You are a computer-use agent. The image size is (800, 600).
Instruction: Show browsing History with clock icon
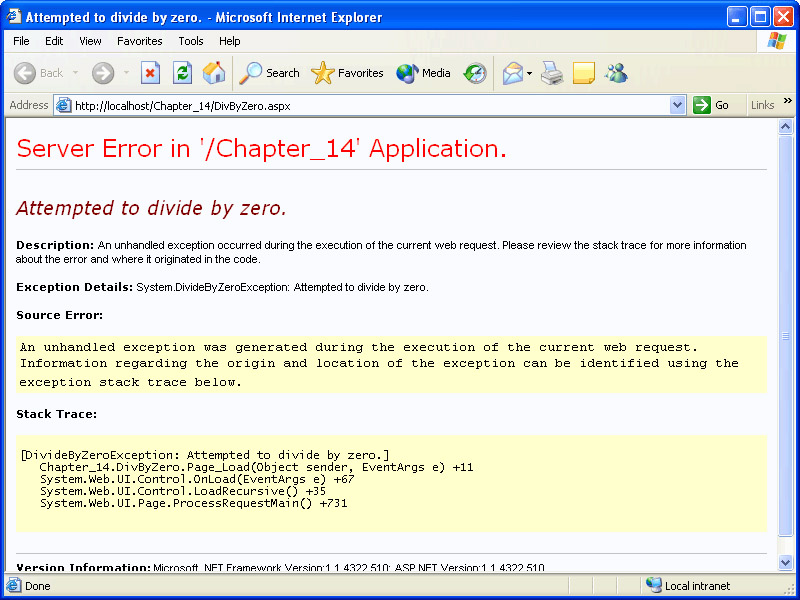point(475,73)
